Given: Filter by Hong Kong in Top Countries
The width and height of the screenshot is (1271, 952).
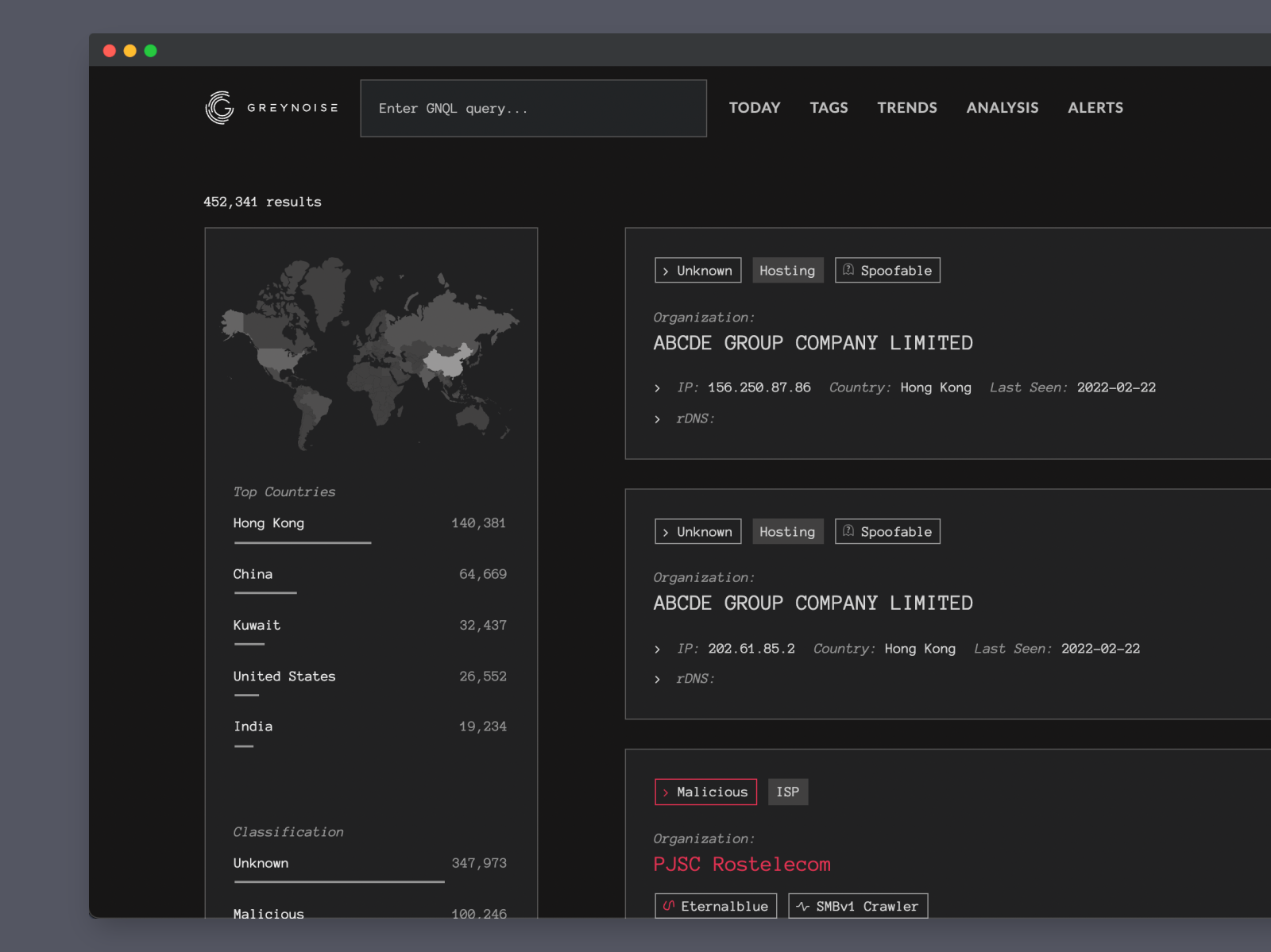Looking at the screenshot, I should 268,523.
